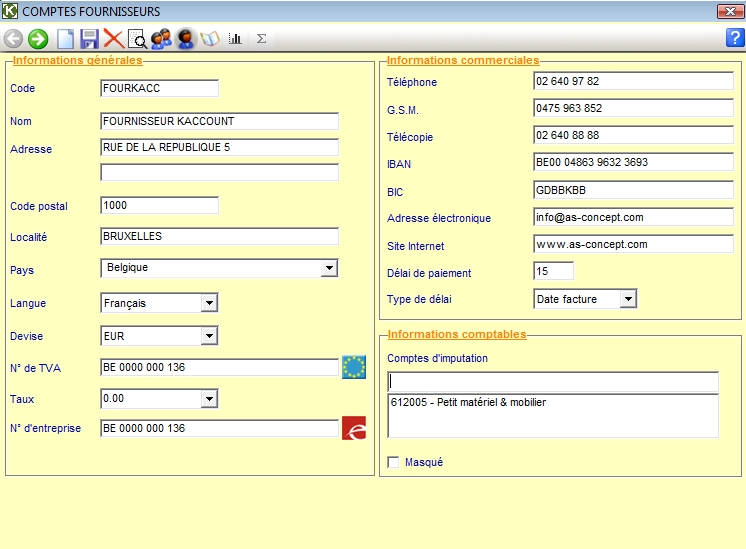The image size is (746, 549).
Task: Open help with question mark icon
Action: pyautogui.click(x=734, y=38)
